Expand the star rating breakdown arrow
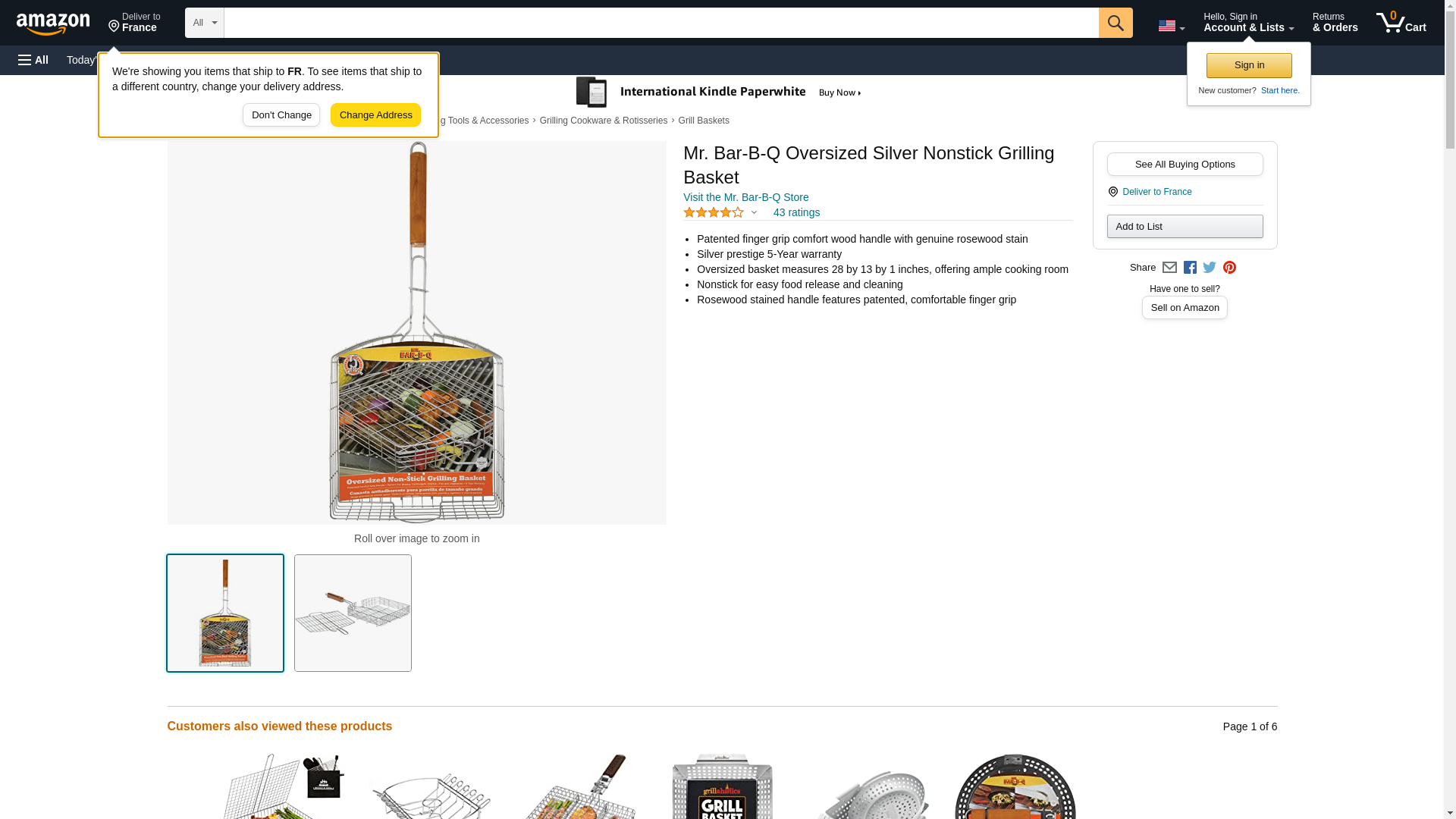The image size is (1456, 819). coord(754,213)
